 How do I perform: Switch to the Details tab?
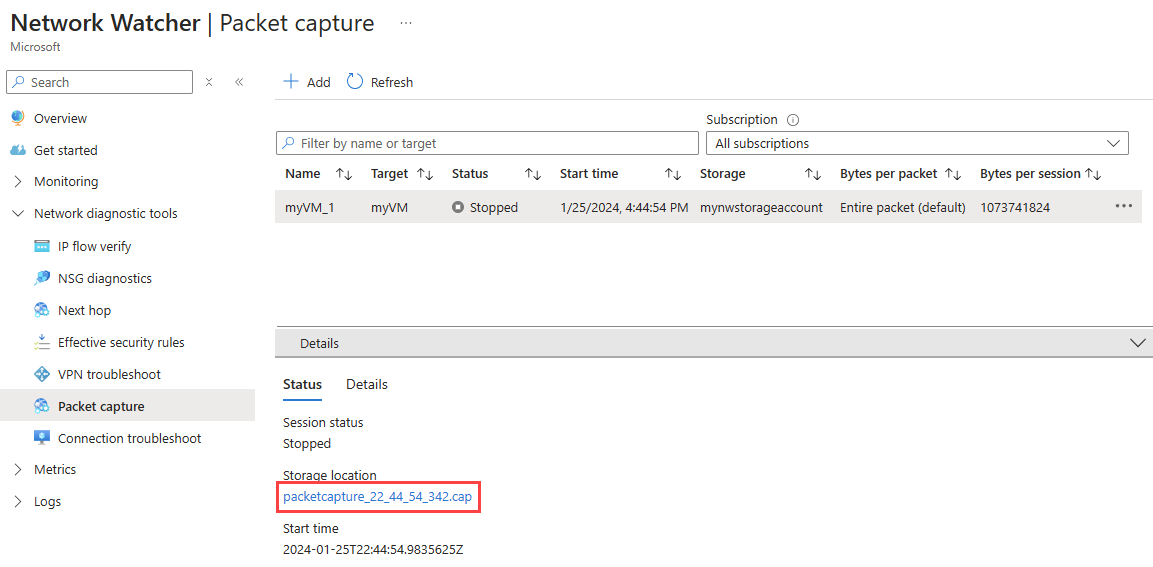pyautogui.click(x=367, y=385)
